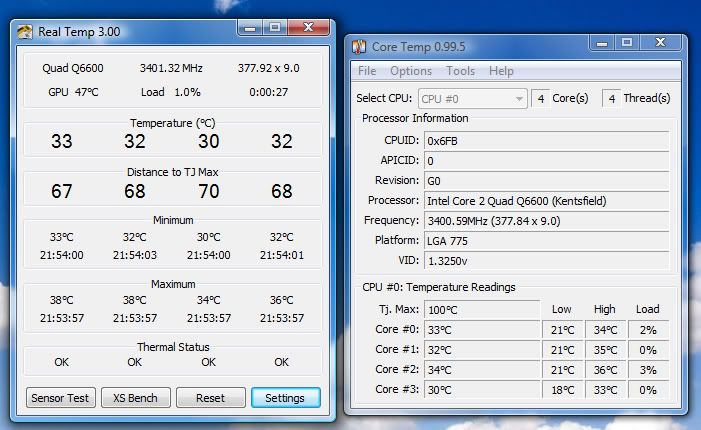Click the Core #1 temperature 32°C field

click(x=482, y=350)
